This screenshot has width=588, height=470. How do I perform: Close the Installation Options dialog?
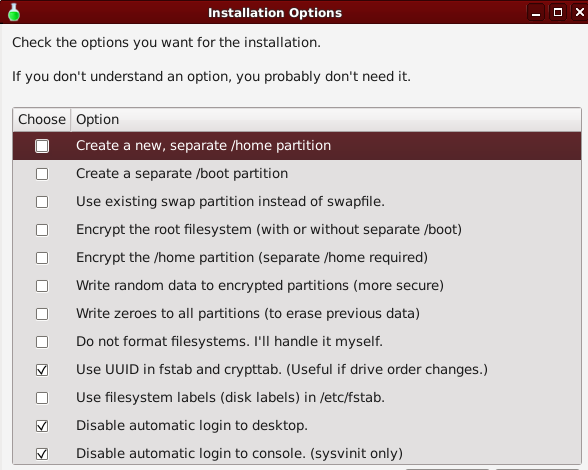tap(579, 12)
